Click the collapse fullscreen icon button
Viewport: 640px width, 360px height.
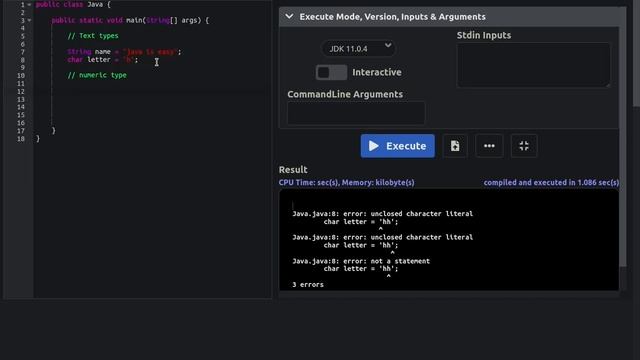tap(524, 146)
